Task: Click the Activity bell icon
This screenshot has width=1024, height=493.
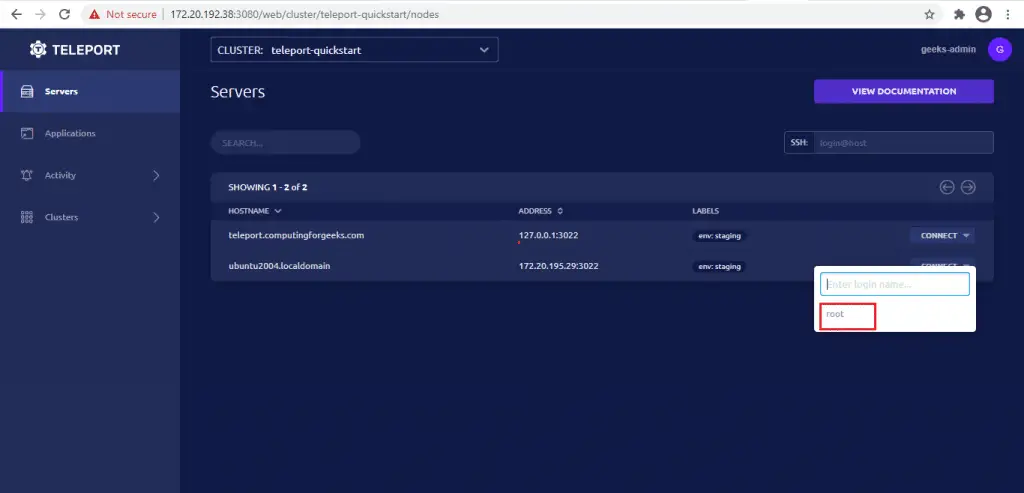Action: [x=27, y=175]
